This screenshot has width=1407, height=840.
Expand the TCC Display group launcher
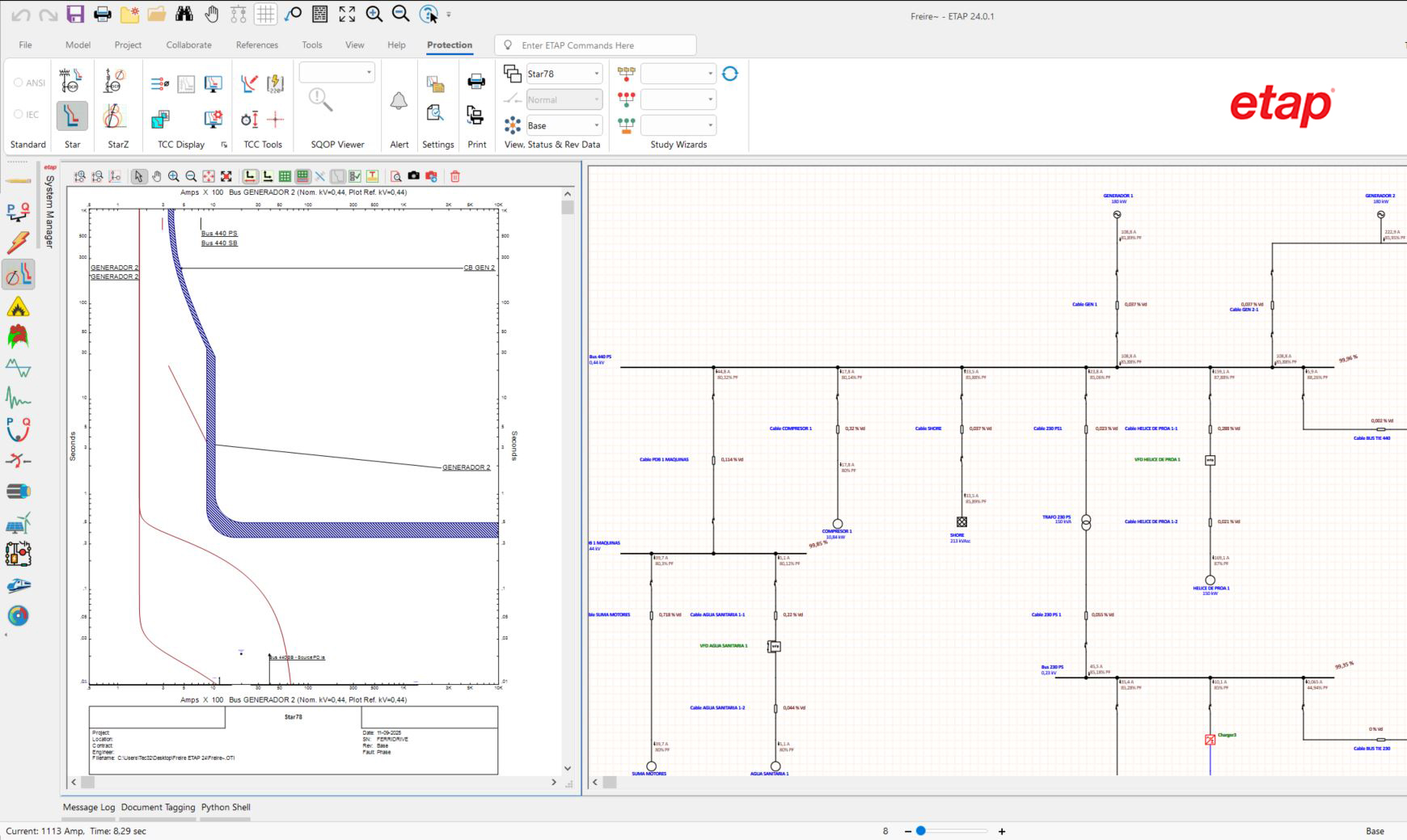(224, 145)
